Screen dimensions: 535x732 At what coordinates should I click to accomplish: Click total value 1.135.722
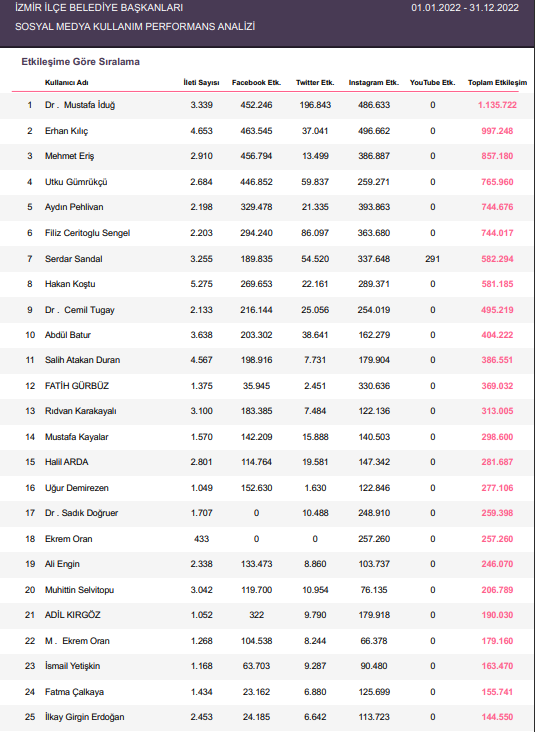(x=497, y=105)
